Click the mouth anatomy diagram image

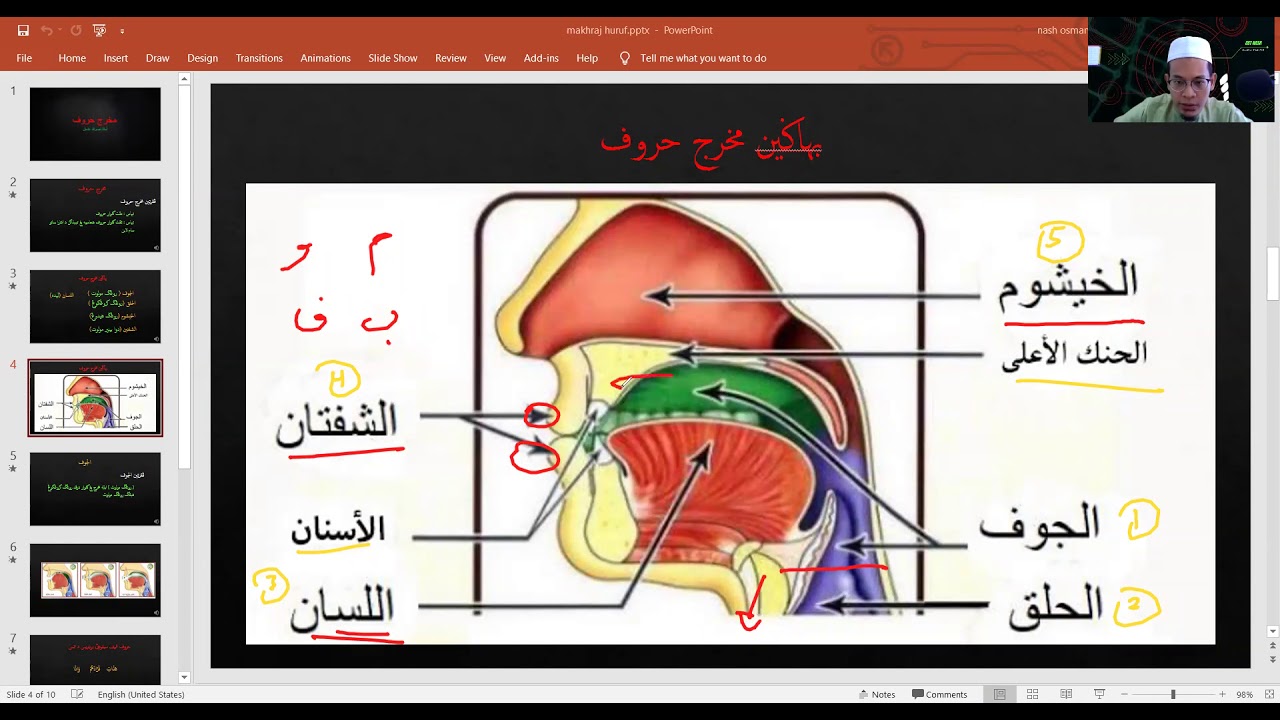tap(730, 414)
